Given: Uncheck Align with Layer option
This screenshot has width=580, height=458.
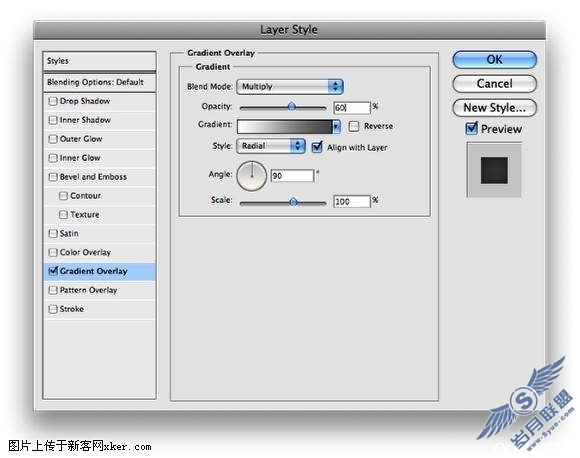Looking at the screenshot, I should (x=317, y=147).
